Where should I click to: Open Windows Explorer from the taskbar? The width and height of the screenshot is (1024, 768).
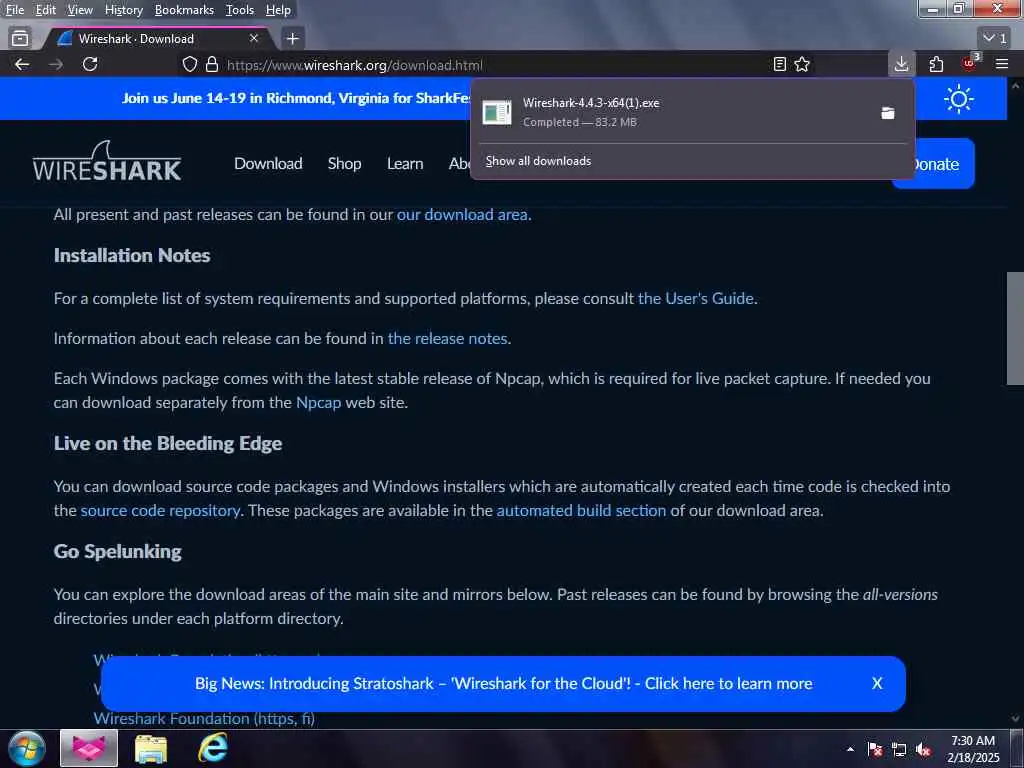(151, 748)
